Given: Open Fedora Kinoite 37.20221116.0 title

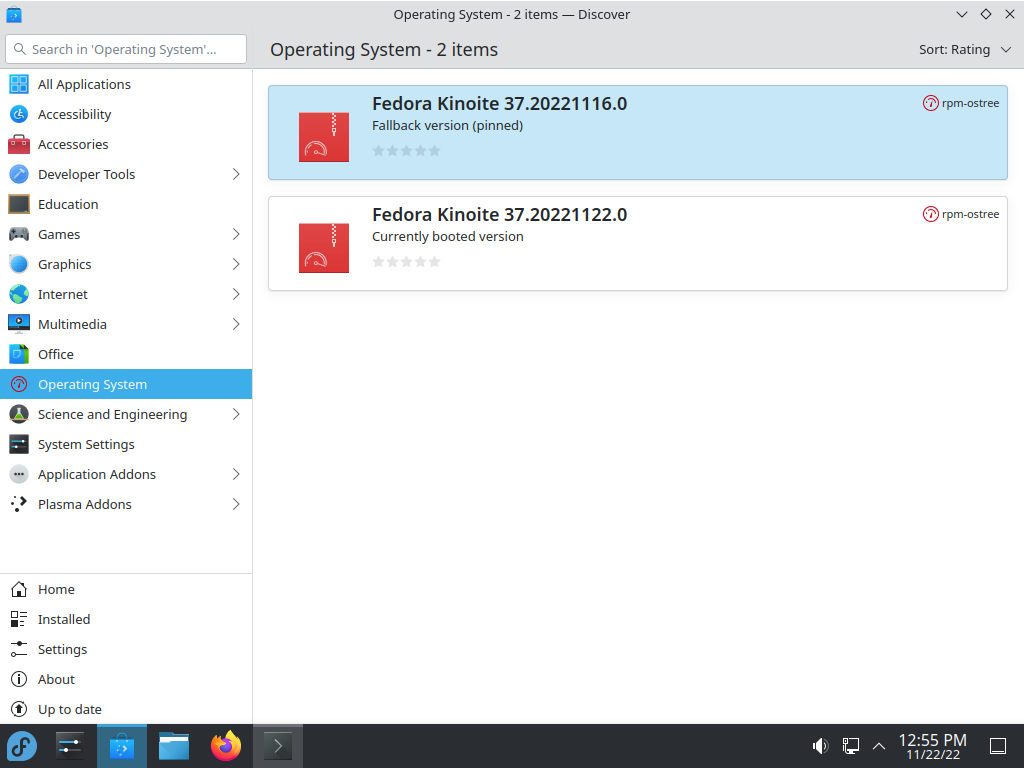Looking at the screenshot, I should pyautogui.click(x=500, y=104).
